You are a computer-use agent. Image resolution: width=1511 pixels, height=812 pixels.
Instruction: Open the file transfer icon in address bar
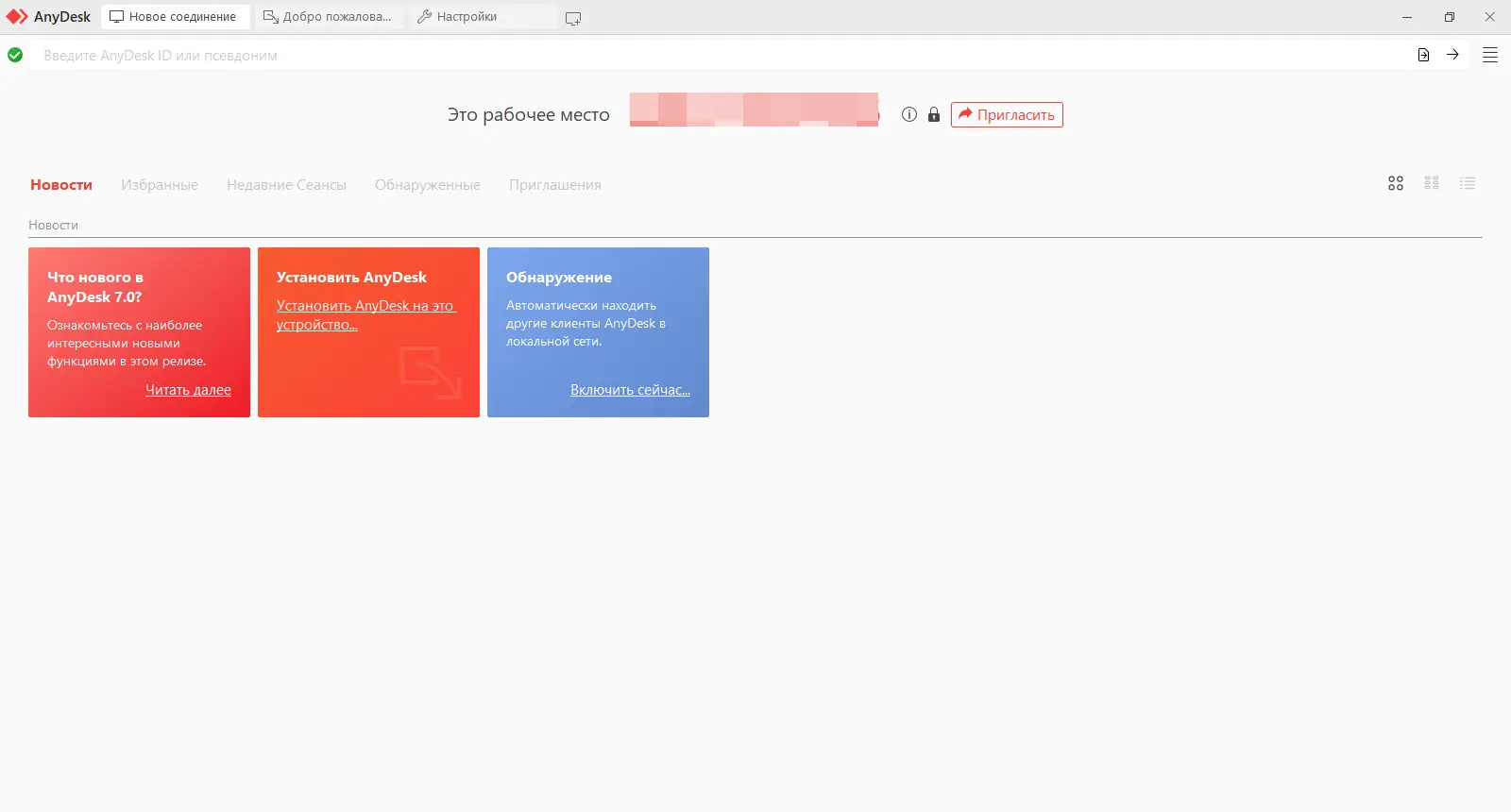tap(1423, 55)
